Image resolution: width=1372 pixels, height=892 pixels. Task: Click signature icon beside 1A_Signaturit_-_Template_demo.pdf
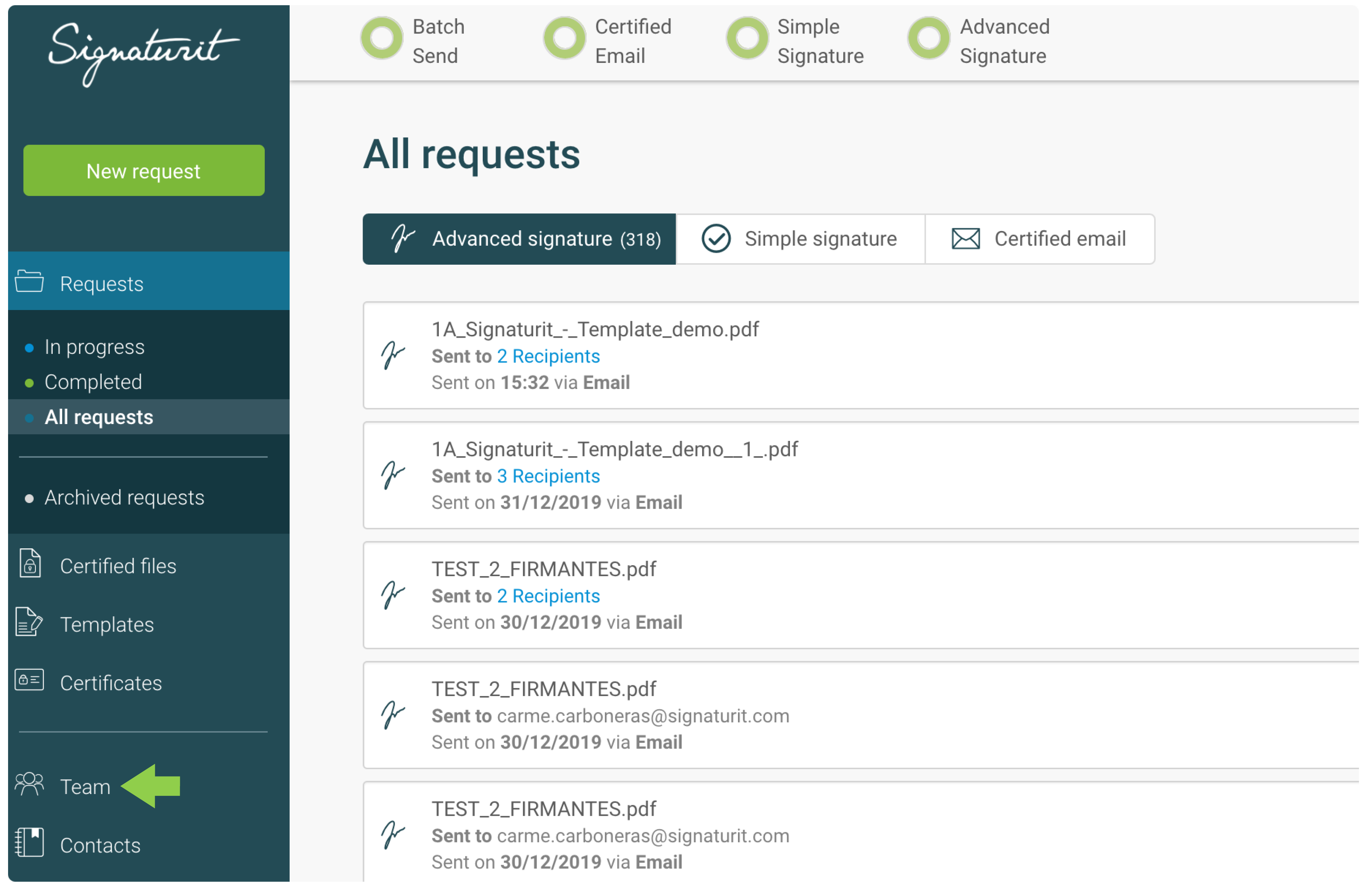point(394,356)
